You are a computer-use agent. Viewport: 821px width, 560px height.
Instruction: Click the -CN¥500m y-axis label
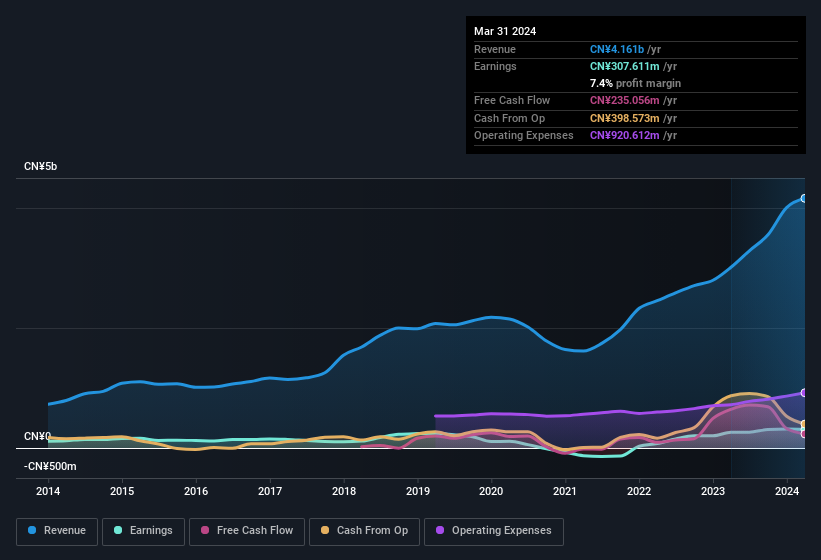50,466
